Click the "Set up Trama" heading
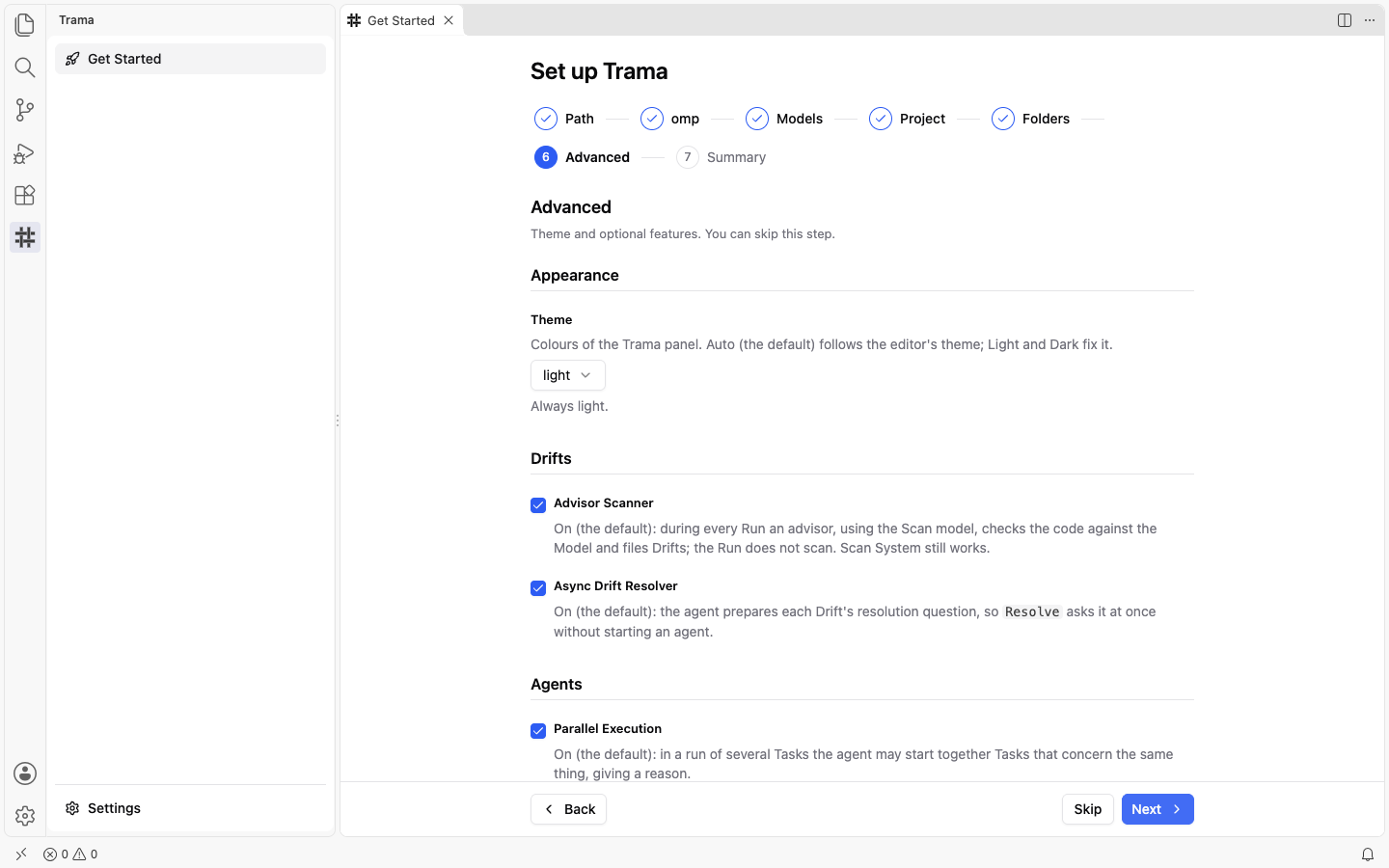 [599, 71]
